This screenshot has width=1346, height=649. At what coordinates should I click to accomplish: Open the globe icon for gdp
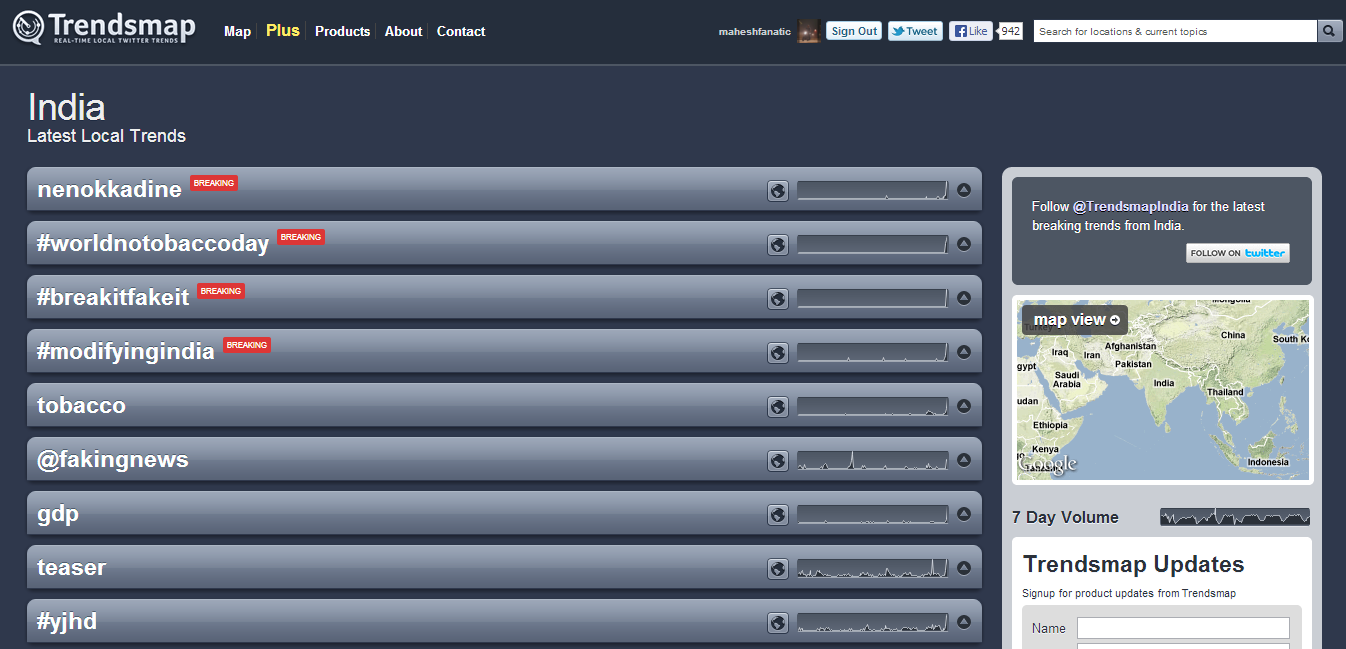(x=778, y=514)
